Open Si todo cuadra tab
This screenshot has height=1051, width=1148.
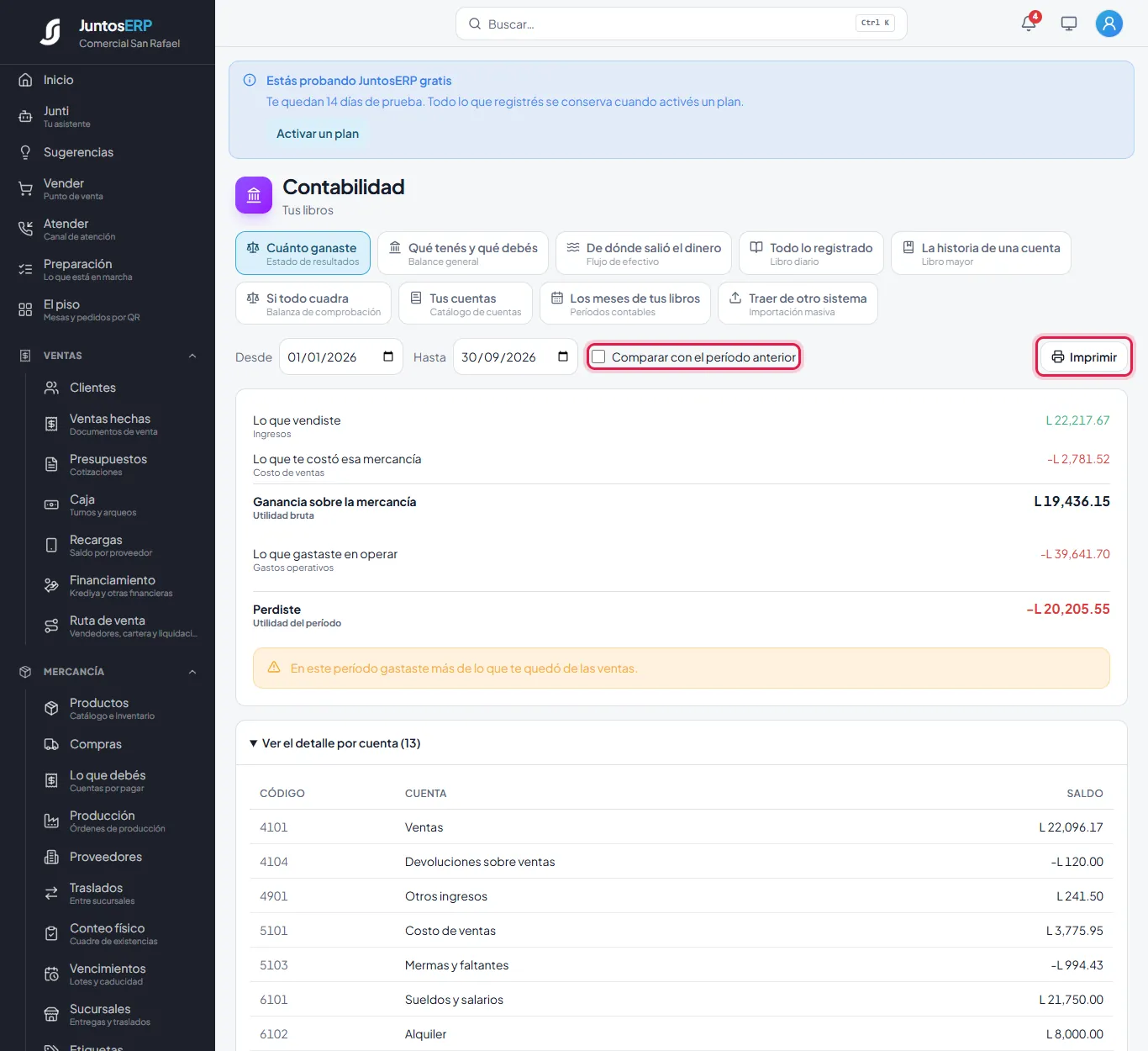313,304
